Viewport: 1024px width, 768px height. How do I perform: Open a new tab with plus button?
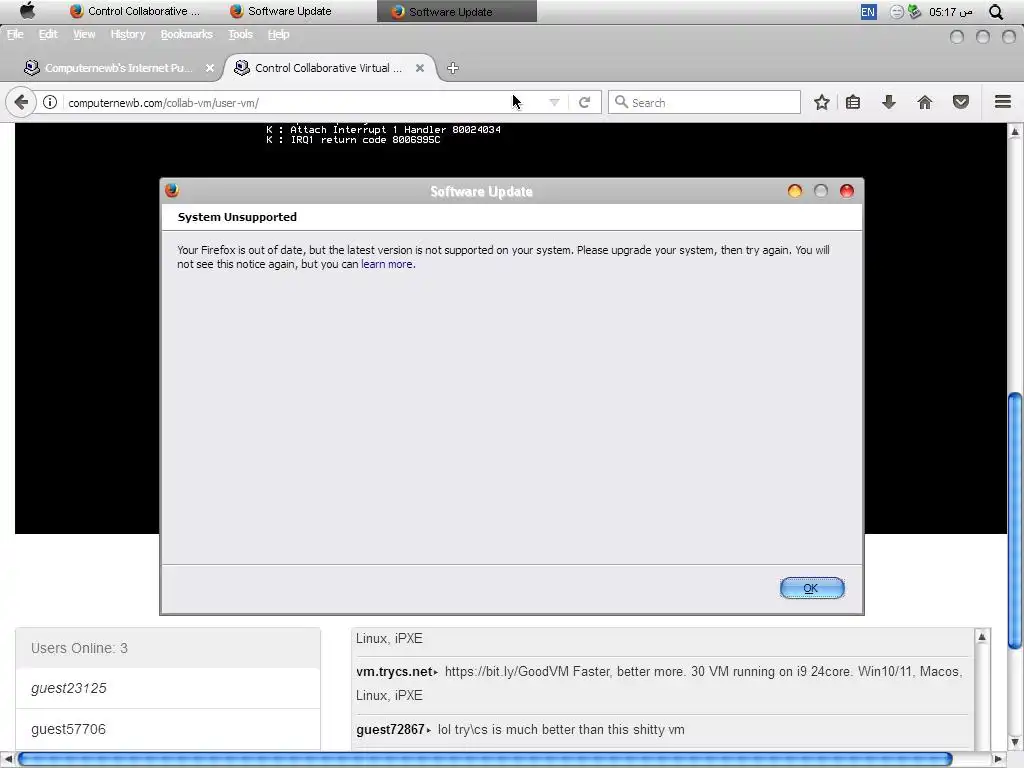coord(453,68)
